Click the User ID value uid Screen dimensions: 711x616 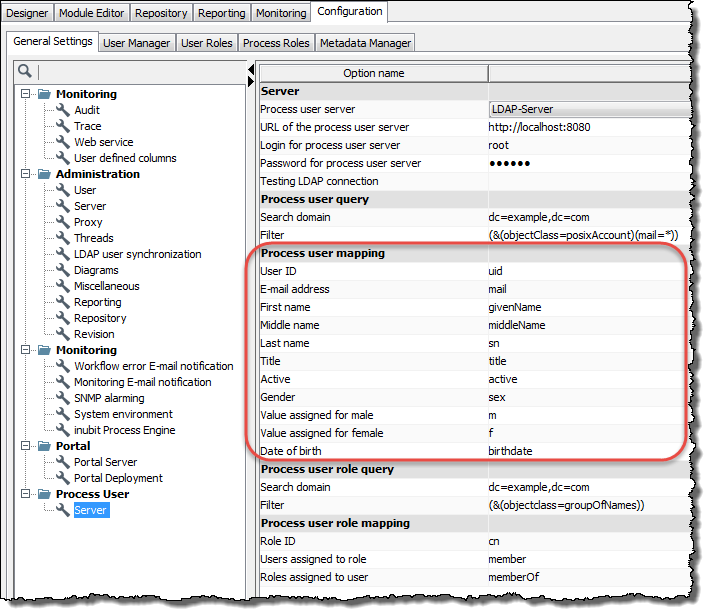pyautogui.click(x=495, y=271)
